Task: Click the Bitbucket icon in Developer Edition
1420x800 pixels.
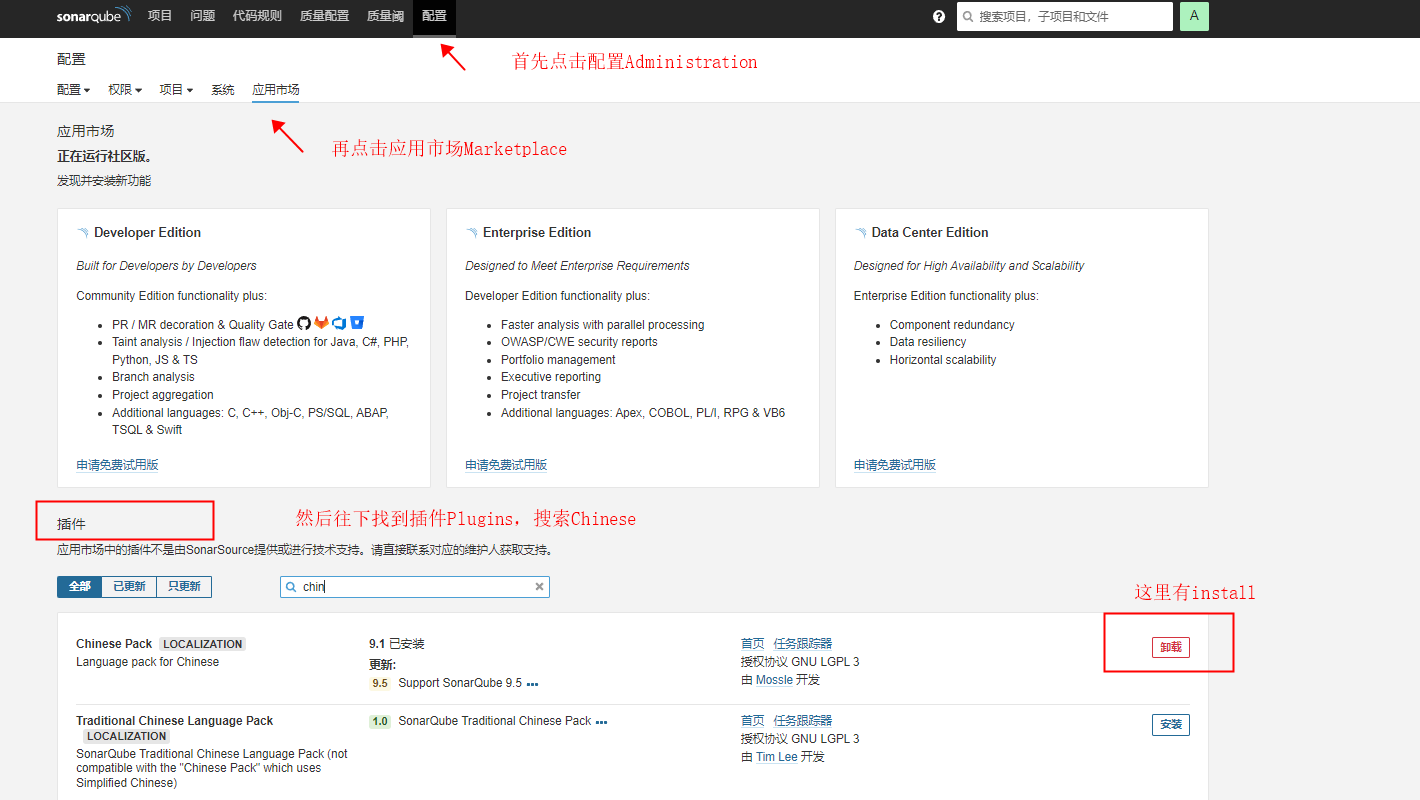Action: (x=357, y=323)
